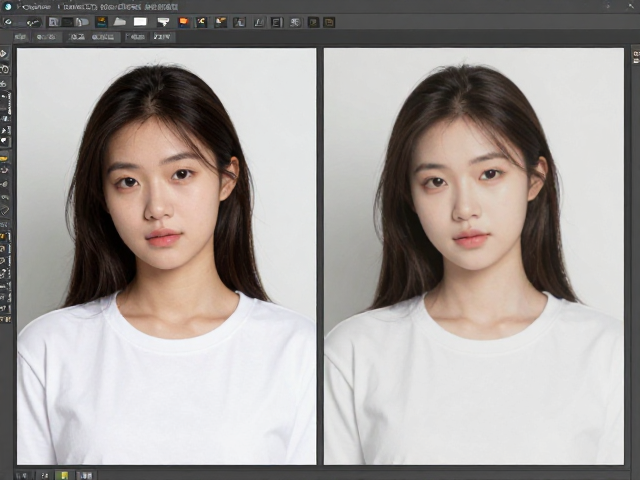
Task: Click the right retouched portrait image
Action: click(474, 256)
